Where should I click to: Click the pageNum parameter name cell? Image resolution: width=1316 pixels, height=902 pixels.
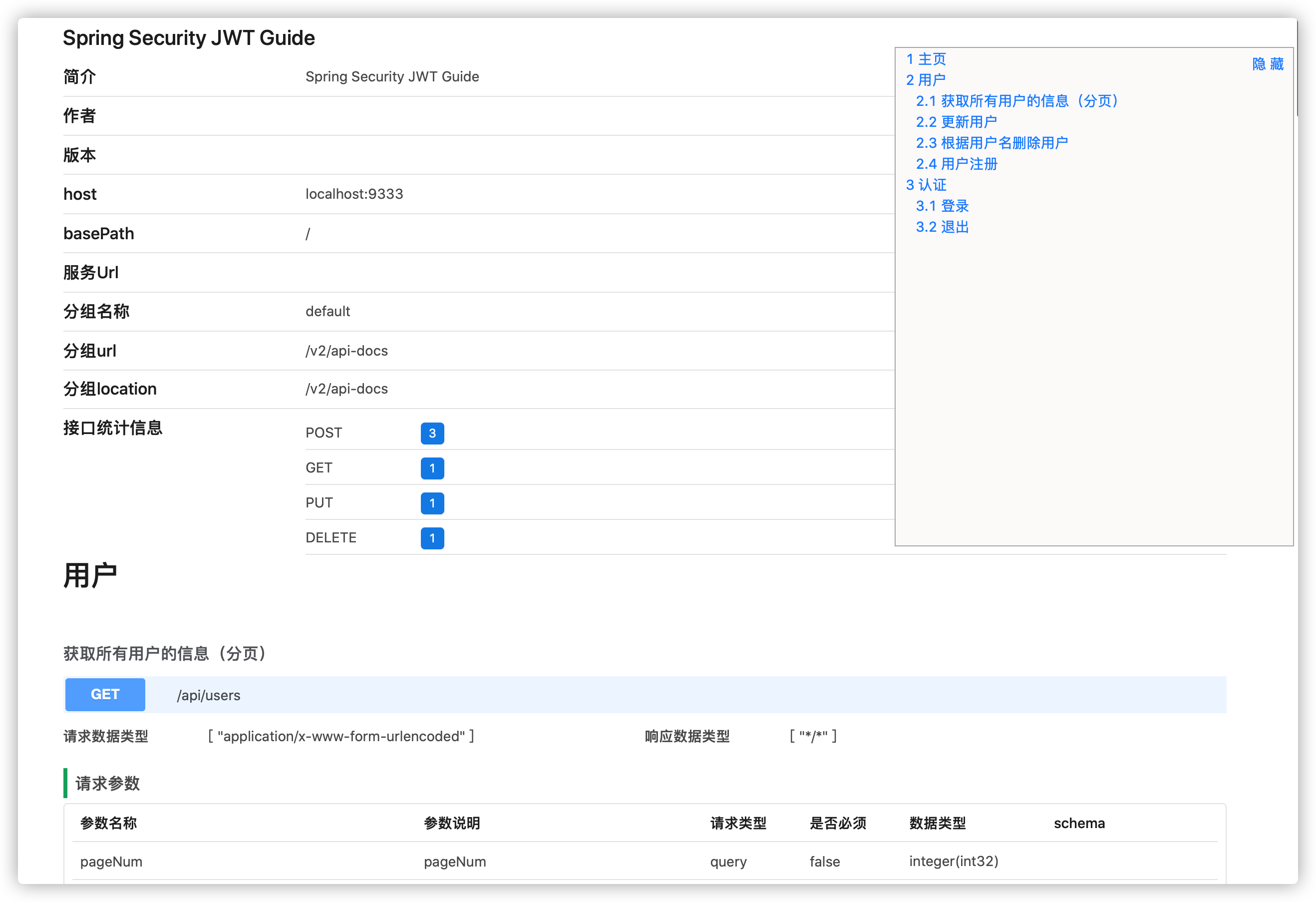(x=111, y=862)
